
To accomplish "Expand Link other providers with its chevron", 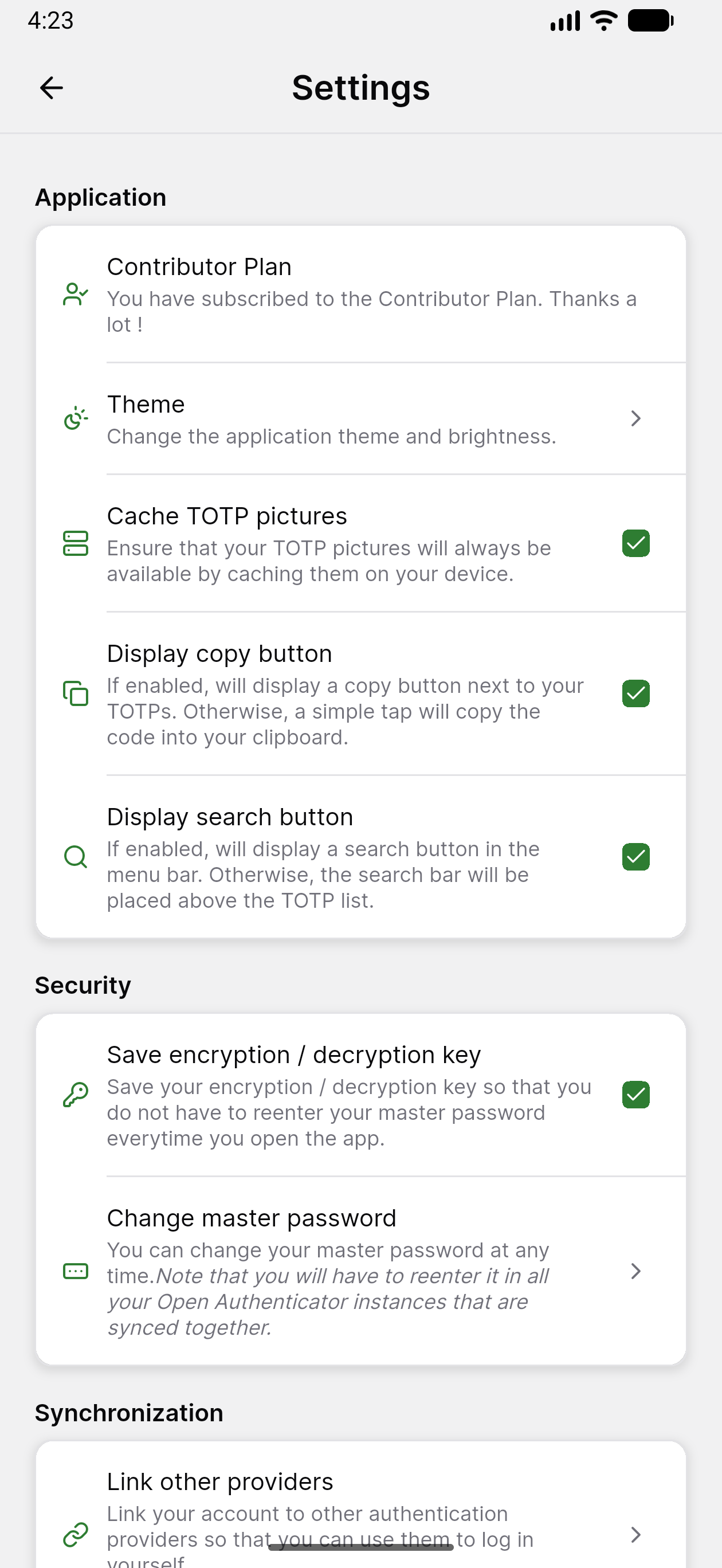I will click(636, 1535).
